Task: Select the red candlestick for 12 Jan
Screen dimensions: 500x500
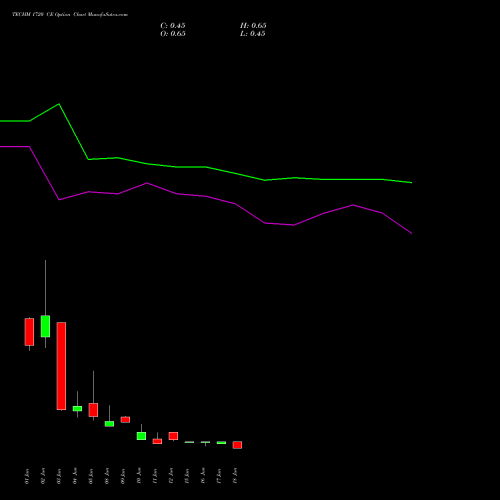Action: tap(173, 436)
